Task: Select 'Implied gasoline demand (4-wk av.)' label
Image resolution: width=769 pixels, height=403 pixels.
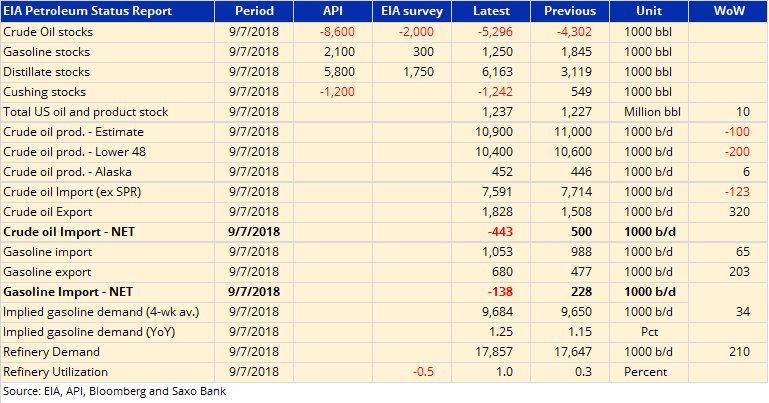Action: [101, 312]
